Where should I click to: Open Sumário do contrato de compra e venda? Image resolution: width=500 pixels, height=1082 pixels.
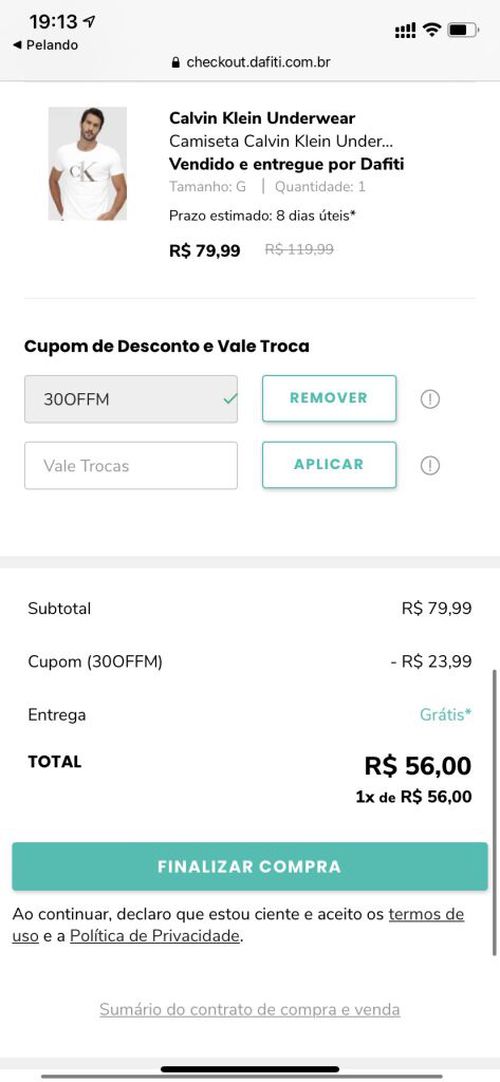point(250,1010)
